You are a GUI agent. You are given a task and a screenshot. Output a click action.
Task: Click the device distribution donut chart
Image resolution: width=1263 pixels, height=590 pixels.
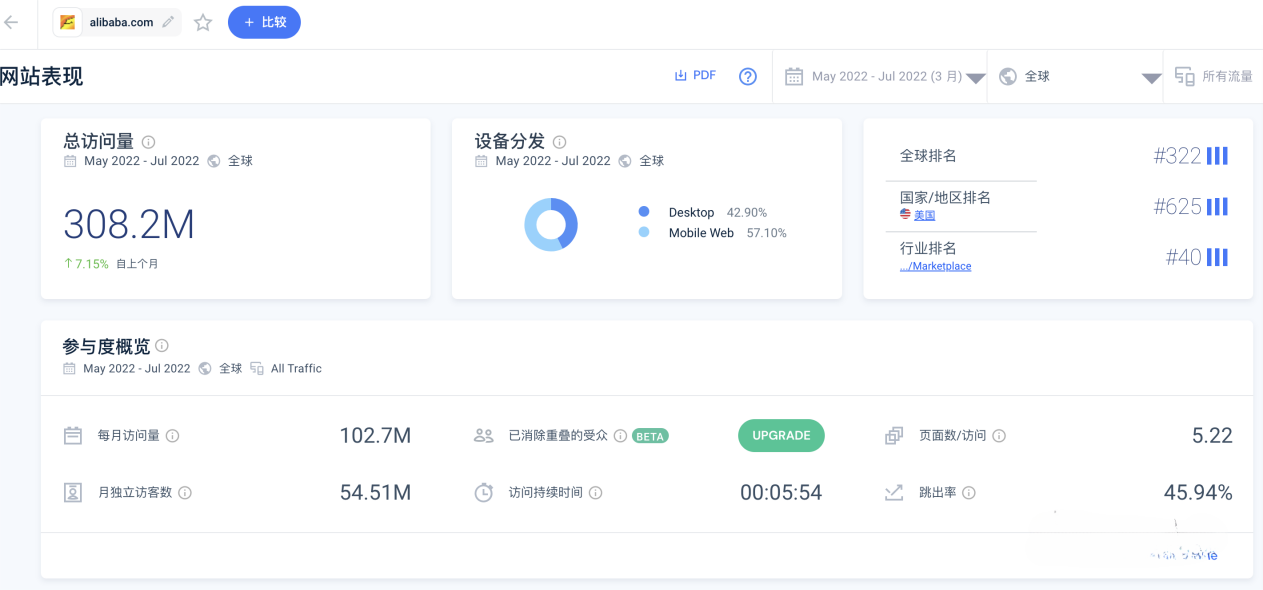[551, 224]
